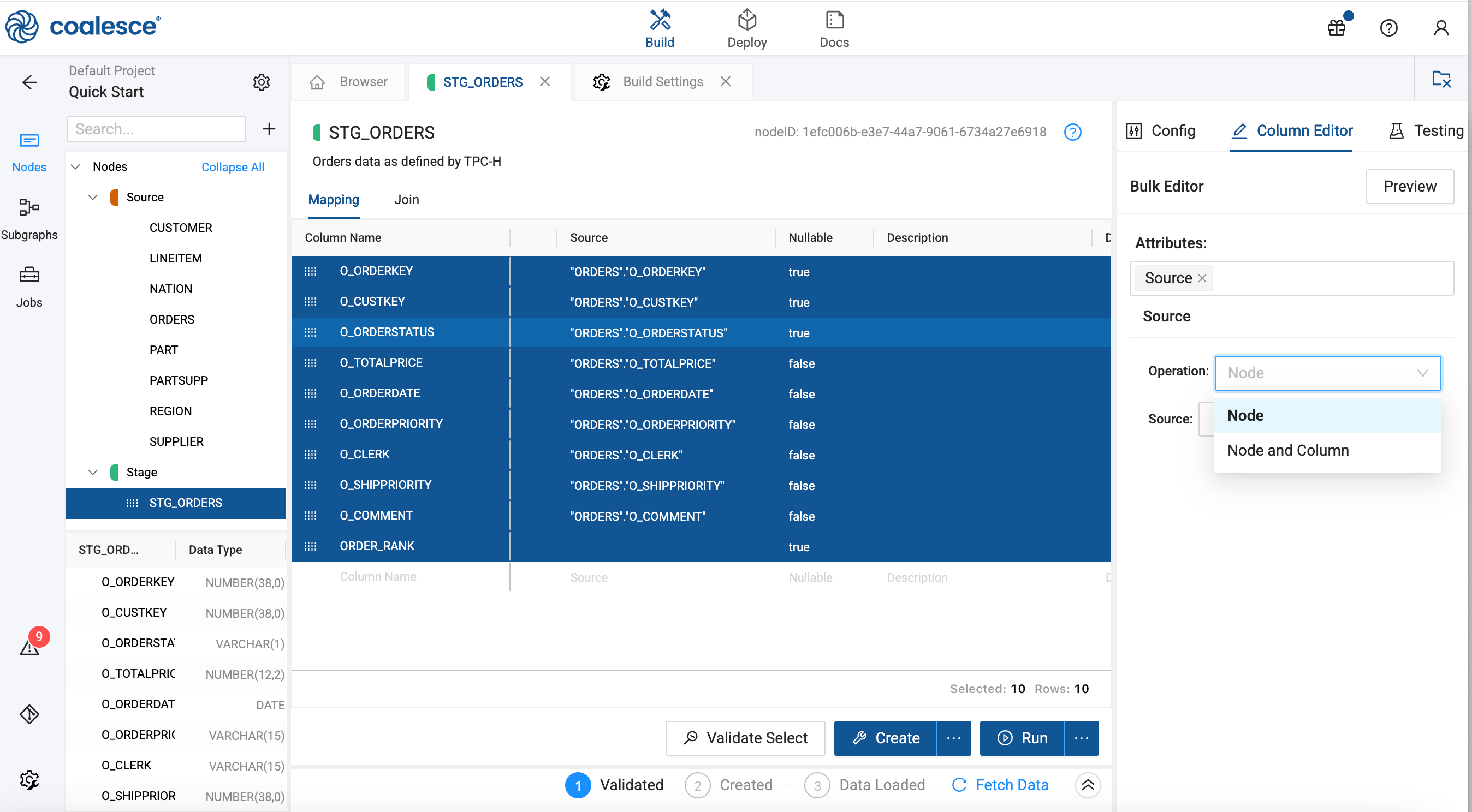The image size is (1472, 812).
Task: Select the ORDERS source node
Action: 172,320
